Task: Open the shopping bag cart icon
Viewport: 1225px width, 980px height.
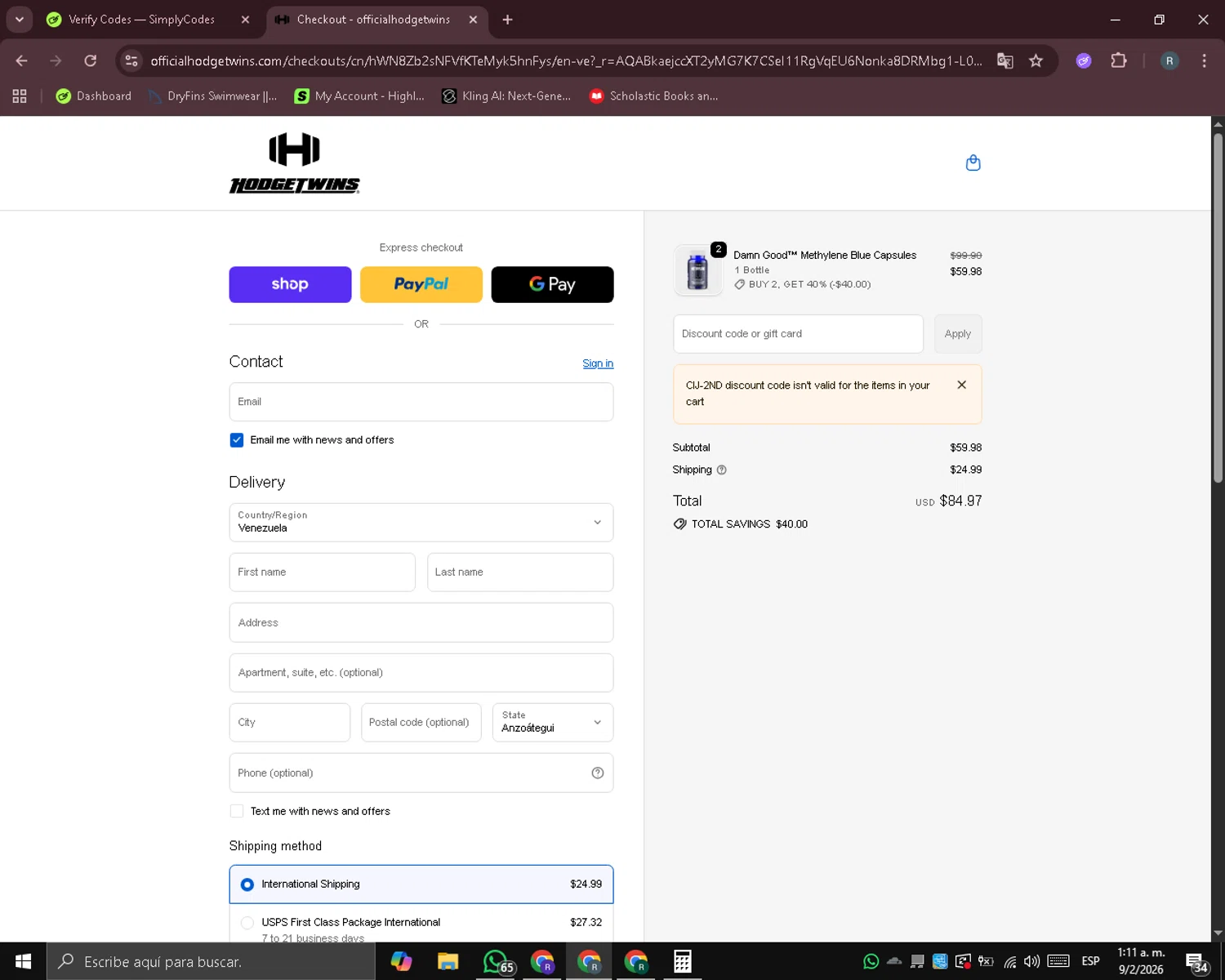Action: click(973, 163)
